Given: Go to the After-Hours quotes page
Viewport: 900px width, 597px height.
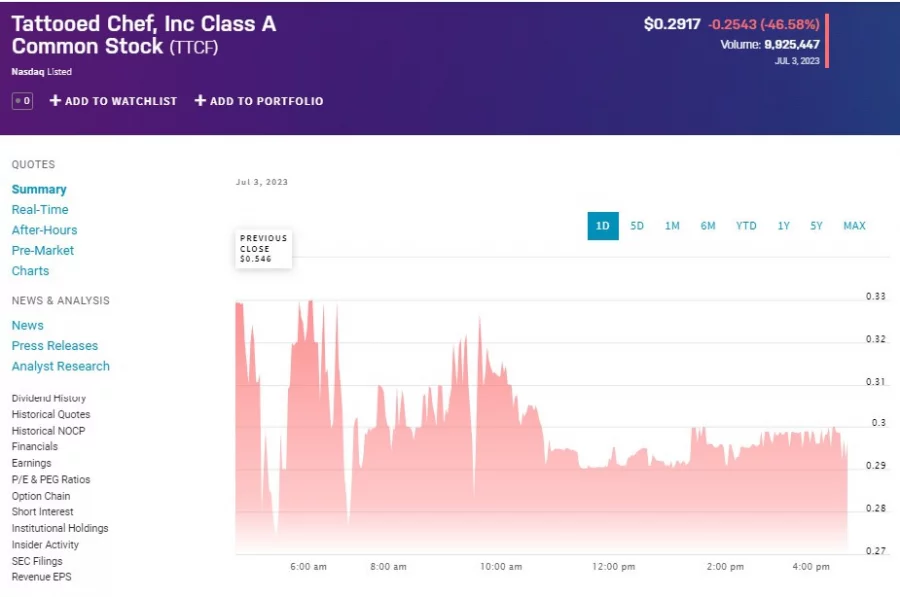Looking at the screenshot, I should coord(44,230).
